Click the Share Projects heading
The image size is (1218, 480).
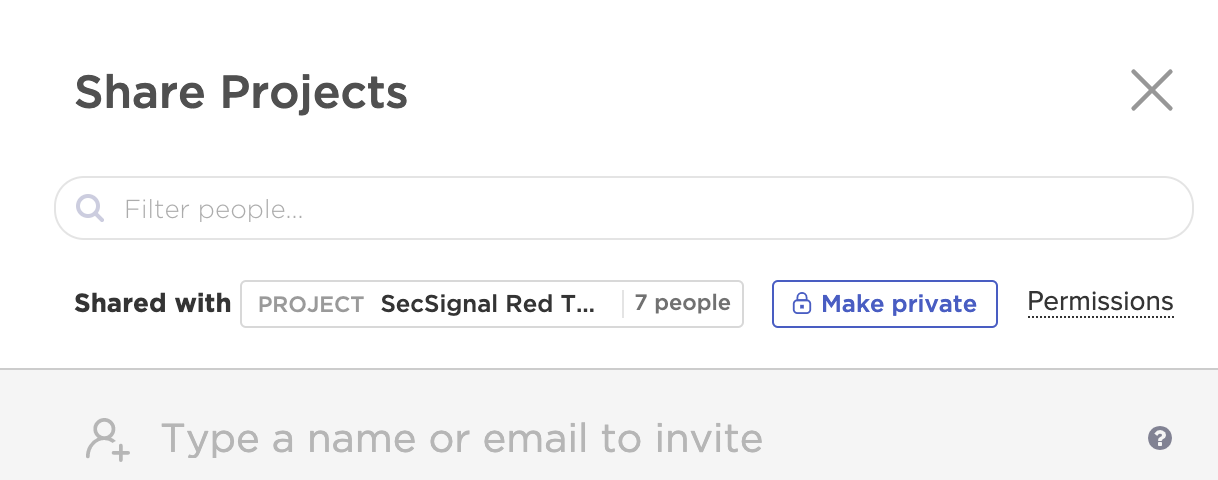(241, 92)
